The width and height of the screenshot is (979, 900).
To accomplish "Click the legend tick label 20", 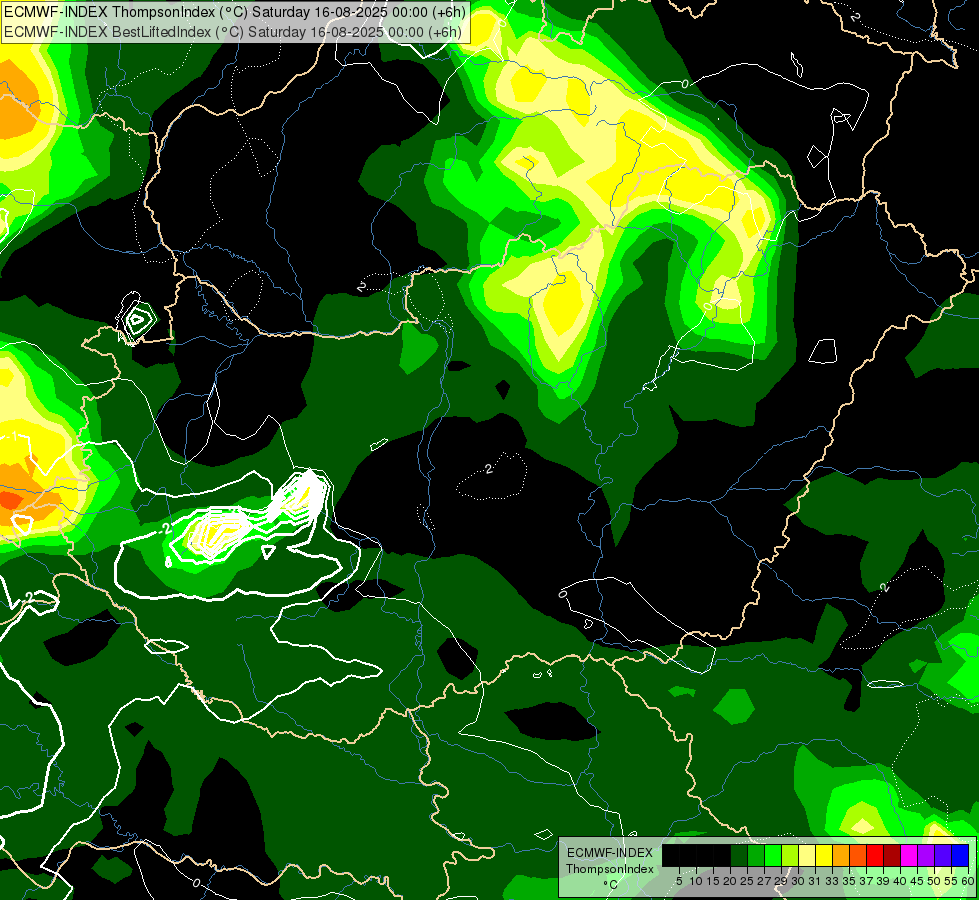I will (x=730, y=881).
